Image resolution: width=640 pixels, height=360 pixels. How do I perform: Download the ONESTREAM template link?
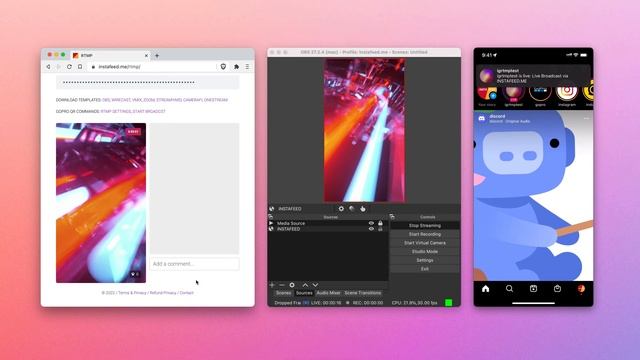point(216,100)
